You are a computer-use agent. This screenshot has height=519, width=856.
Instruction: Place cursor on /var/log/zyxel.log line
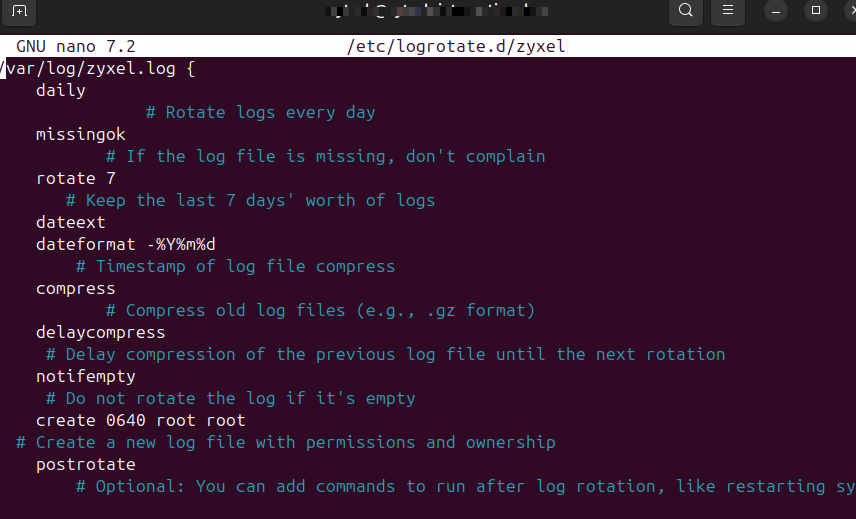pos(100,69)
